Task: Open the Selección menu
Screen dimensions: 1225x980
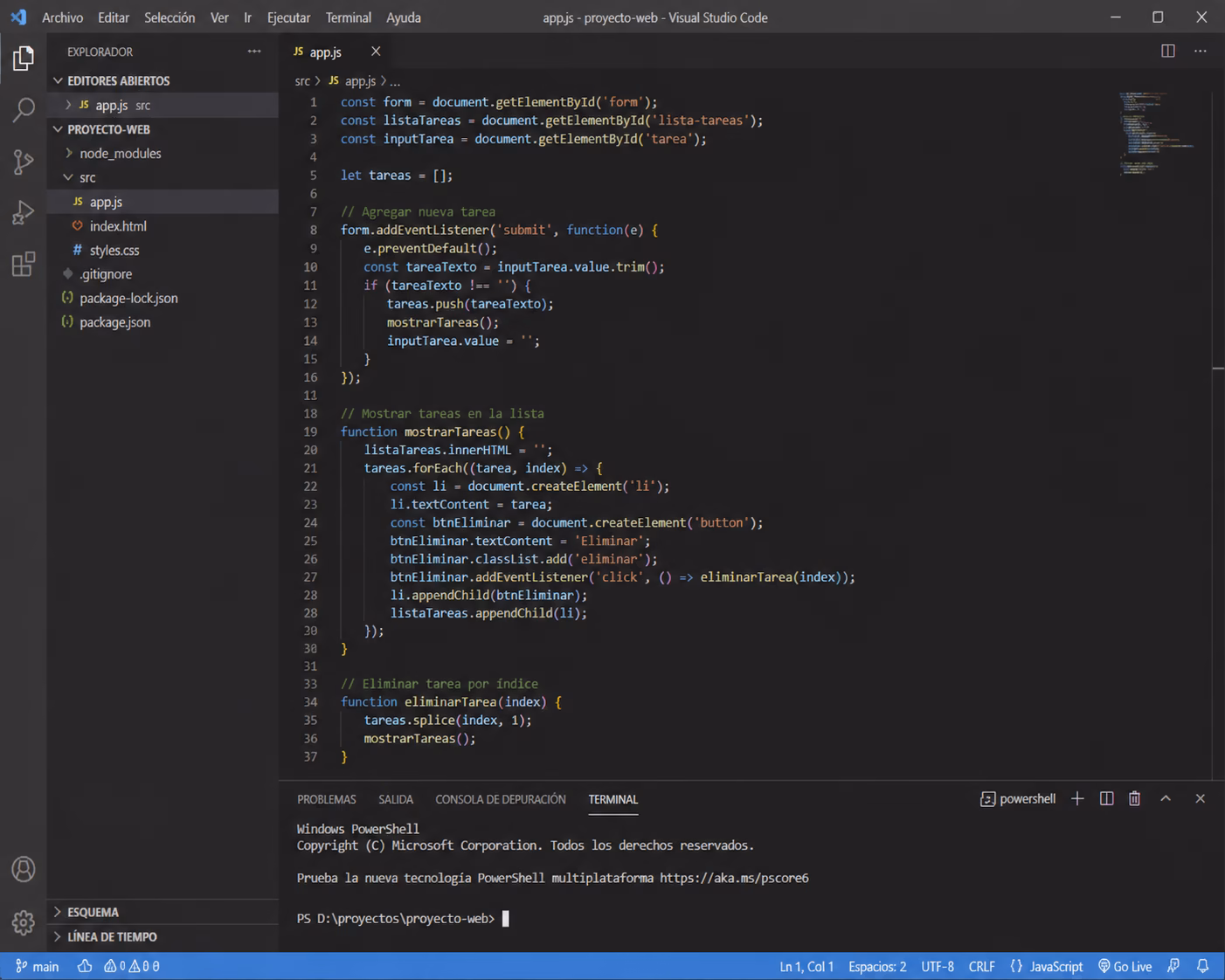Action: 170,17
